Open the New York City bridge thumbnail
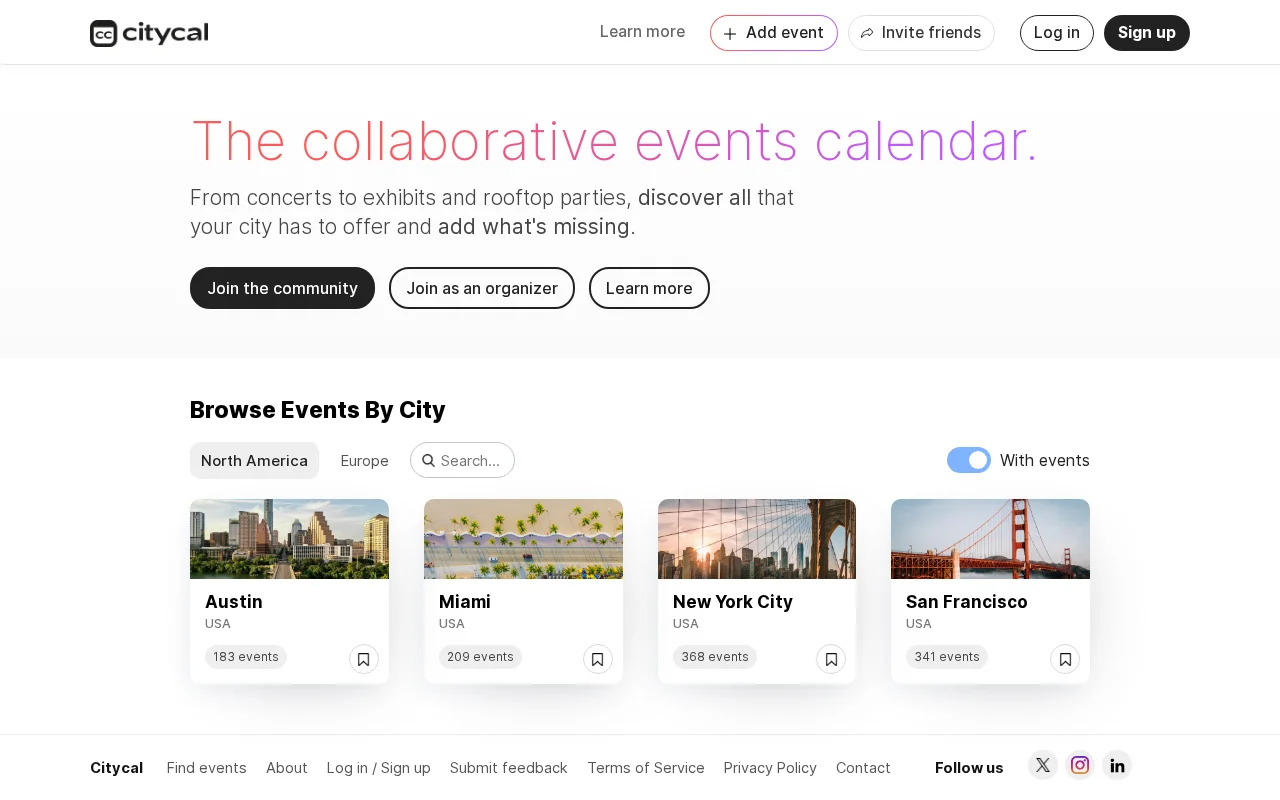The image size is (1280, 800). pos(757,539)
